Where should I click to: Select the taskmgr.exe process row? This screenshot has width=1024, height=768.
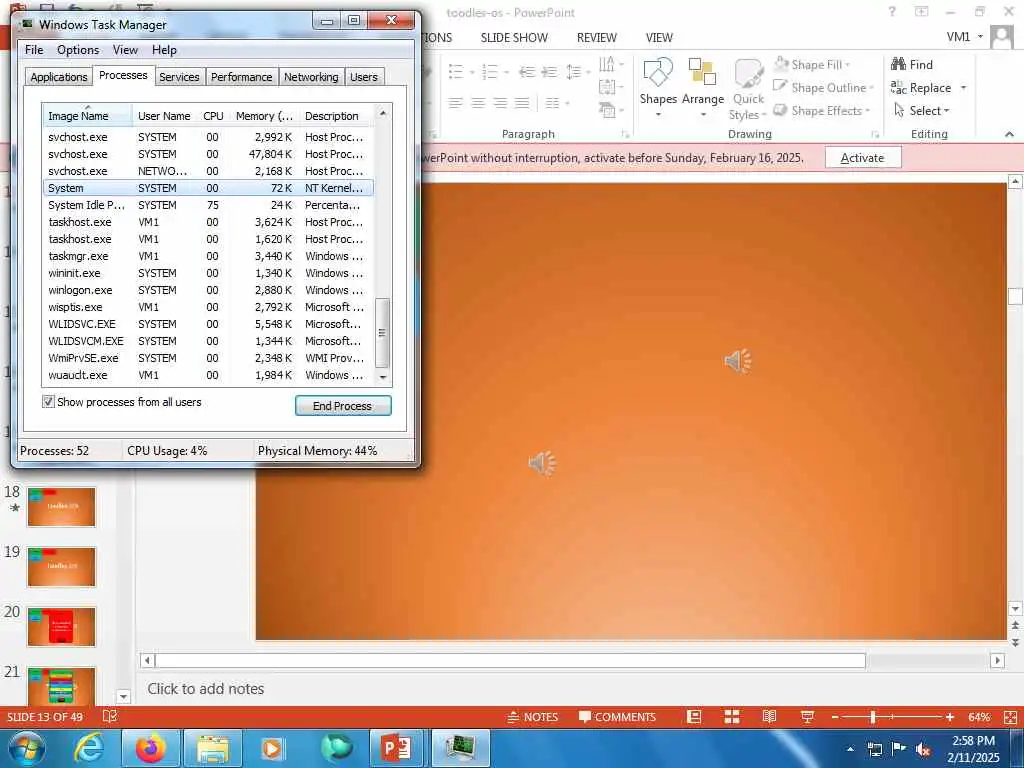point(208,256)
